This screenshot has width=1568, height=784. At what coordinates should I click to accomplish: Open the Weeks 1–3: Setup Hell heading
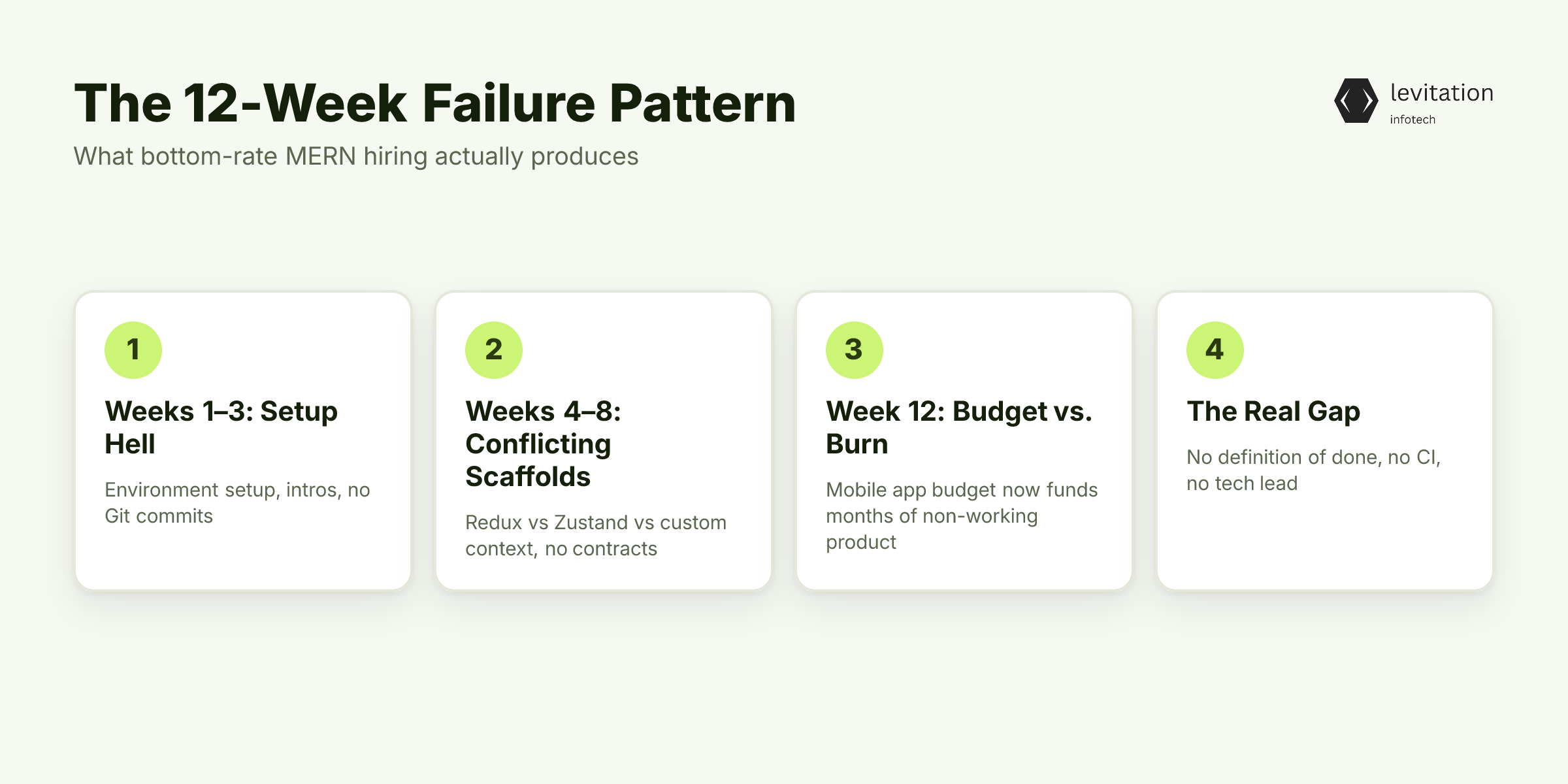[x=221, y=428]
